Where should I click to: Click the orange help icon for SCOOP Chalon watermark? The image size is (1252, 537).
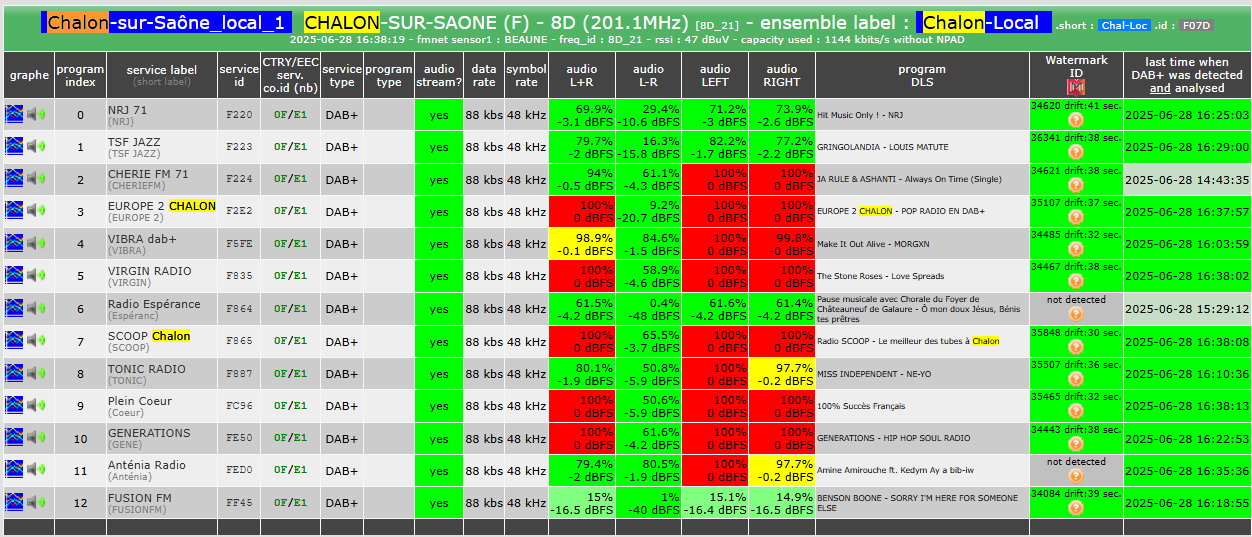(1076, 347)
